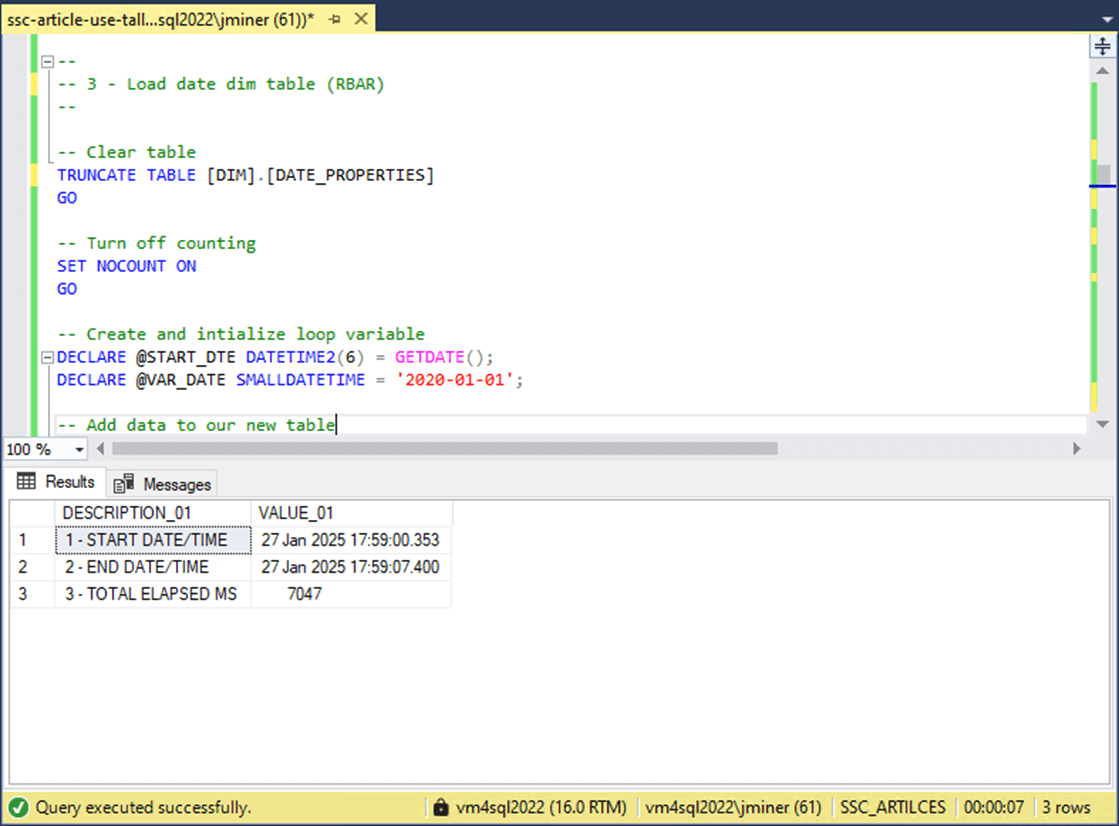Click the grid icon on Results tab
Viewport: 1119px width, 826px height.
pyautogui.click(x=27, y=482)
